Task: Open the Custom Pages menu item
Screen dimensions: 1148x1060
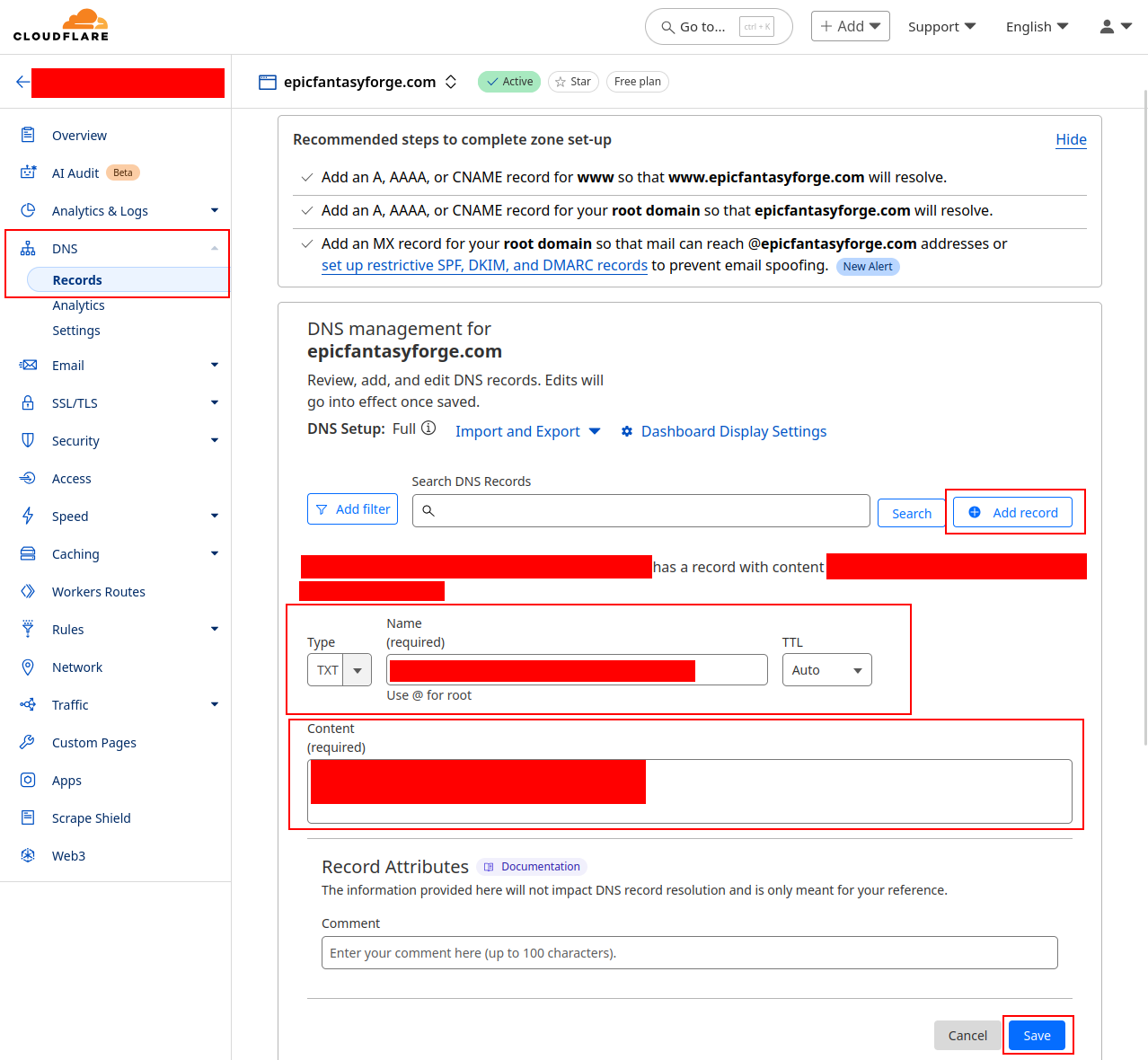Action: coord(94,743)
